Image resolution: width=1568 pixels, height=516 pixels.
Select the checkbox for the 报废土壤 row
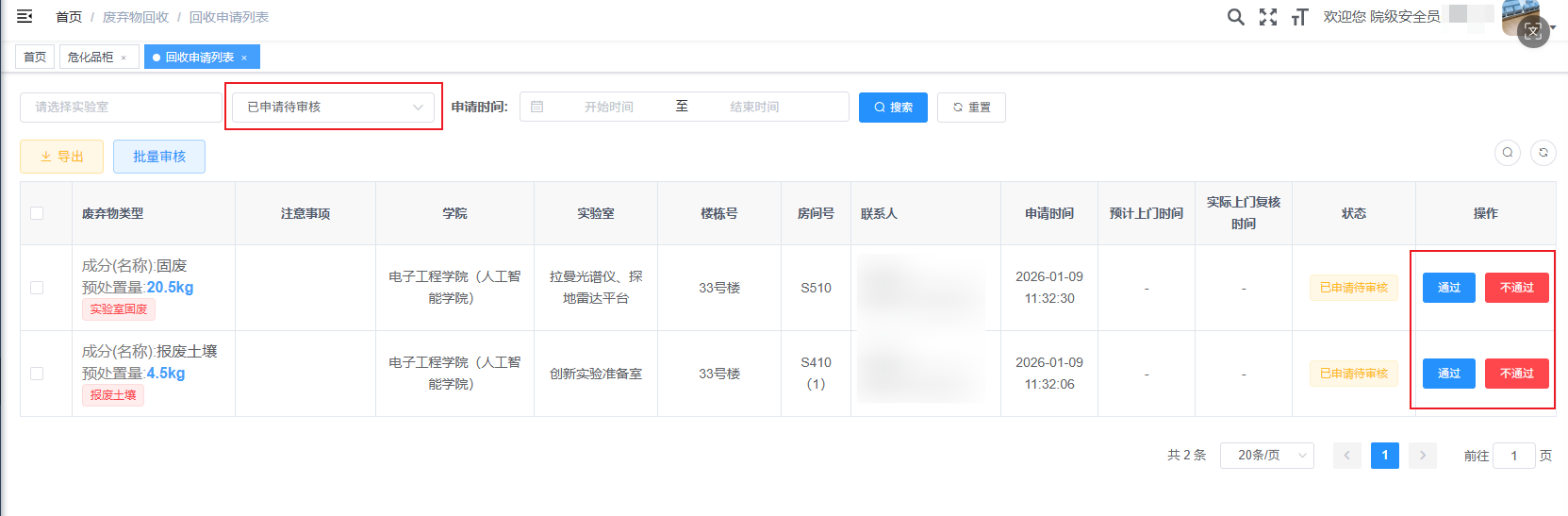click(37, 374)
